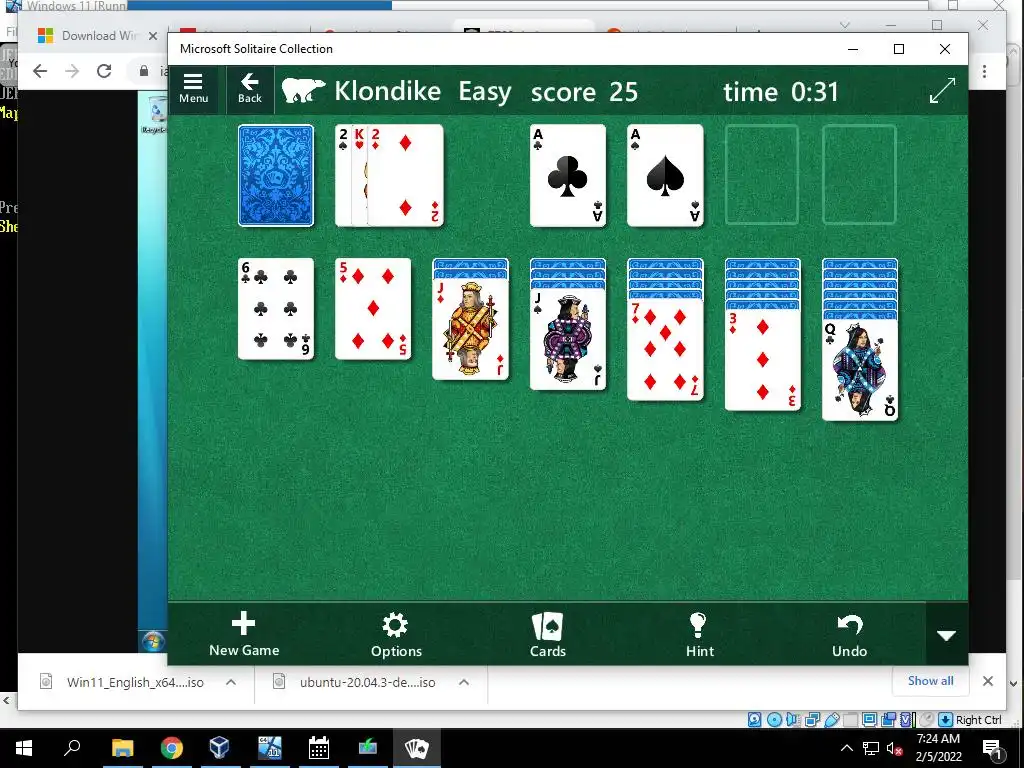This screenshot has width=1024, height=768.
Task: Close the Chrome downloads bar
Action: pyautogui.click(x=988, y=680)
